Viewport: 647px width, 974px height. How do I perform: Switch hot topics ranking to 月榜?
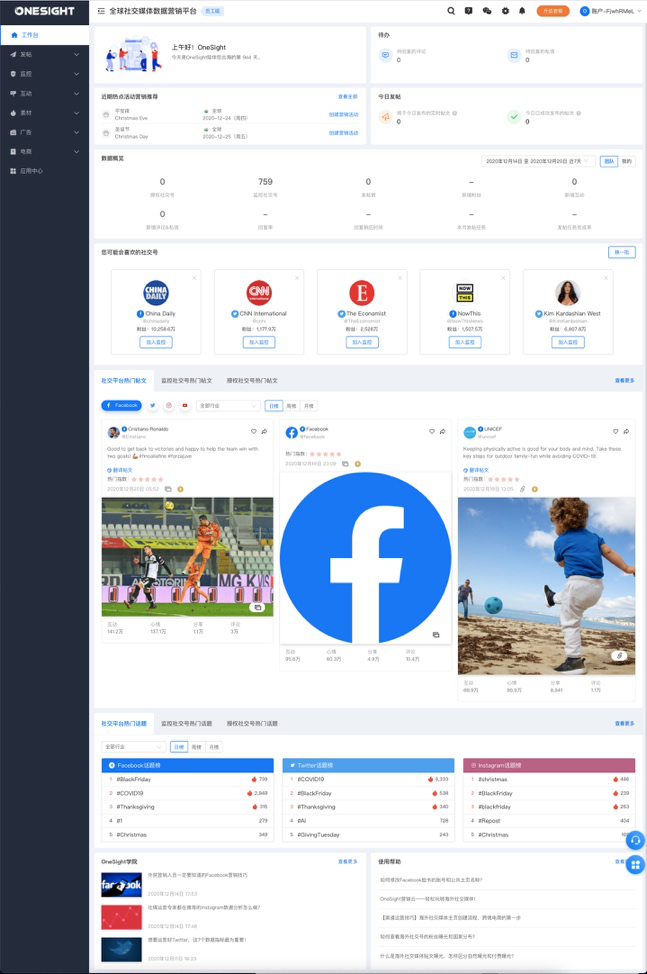pos(214,747)
